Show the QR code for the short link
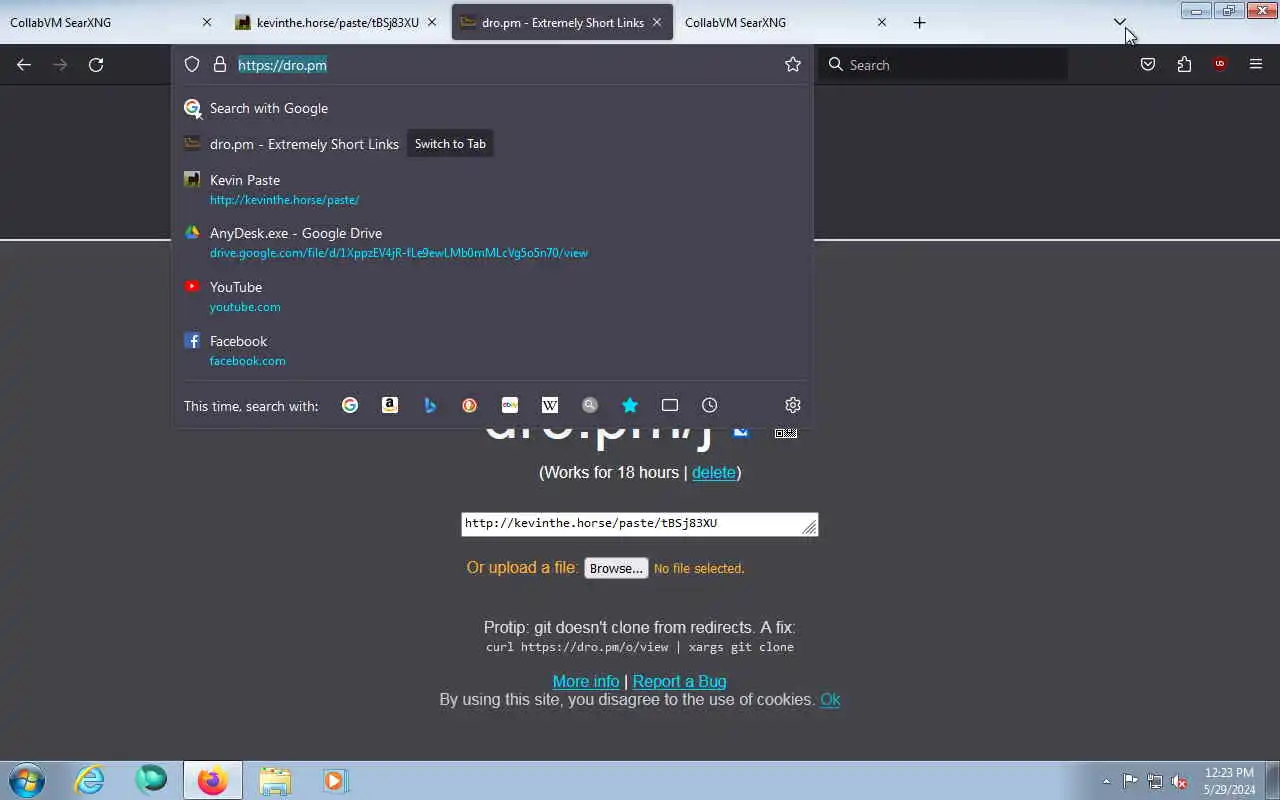The height and width of the screenshot is (800, 1280). point(786,433)
